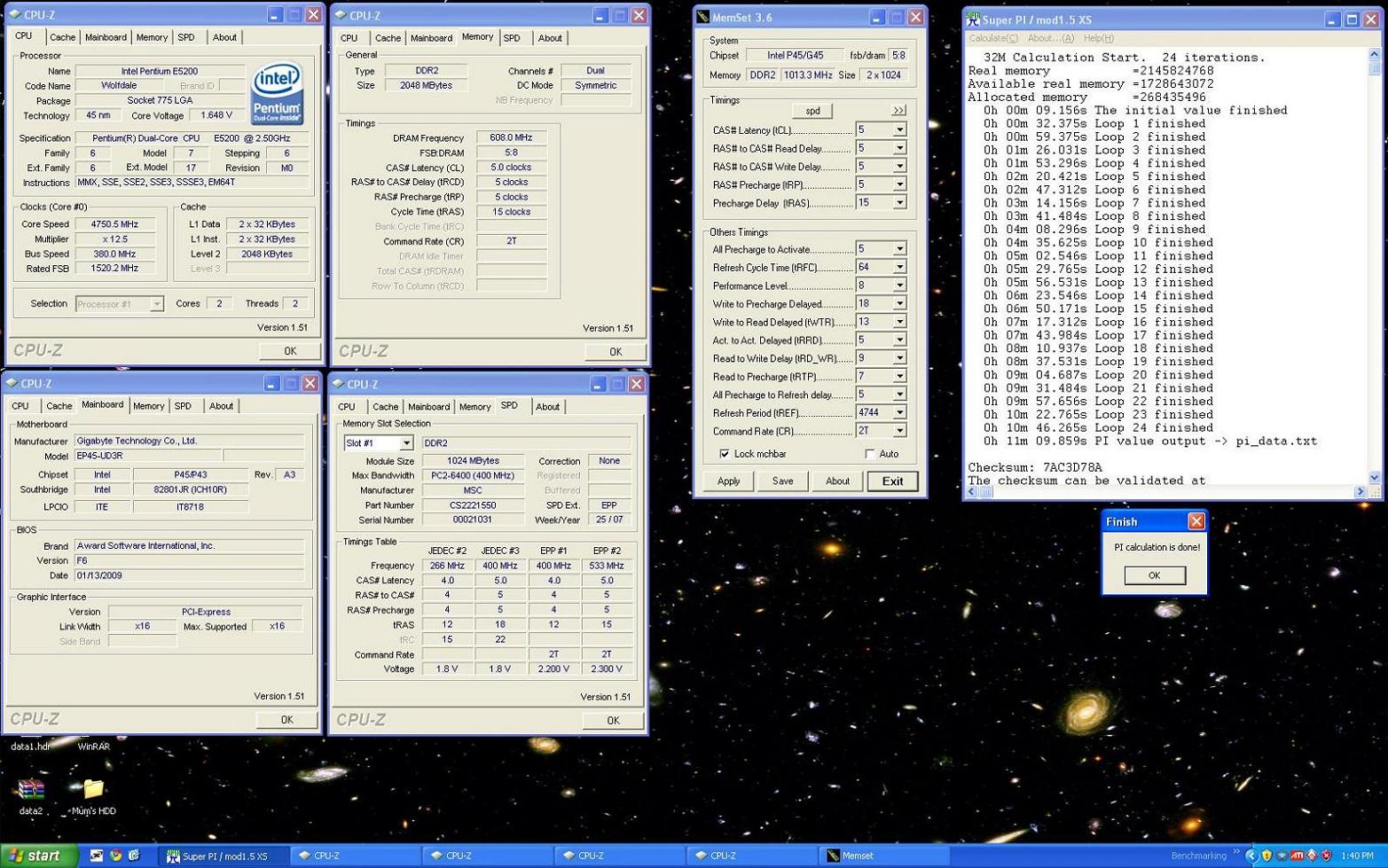Open MemSet Command Rate (CR) dropdown
The width and height of the screenshot is (1388, 868).
pos(899,431)
